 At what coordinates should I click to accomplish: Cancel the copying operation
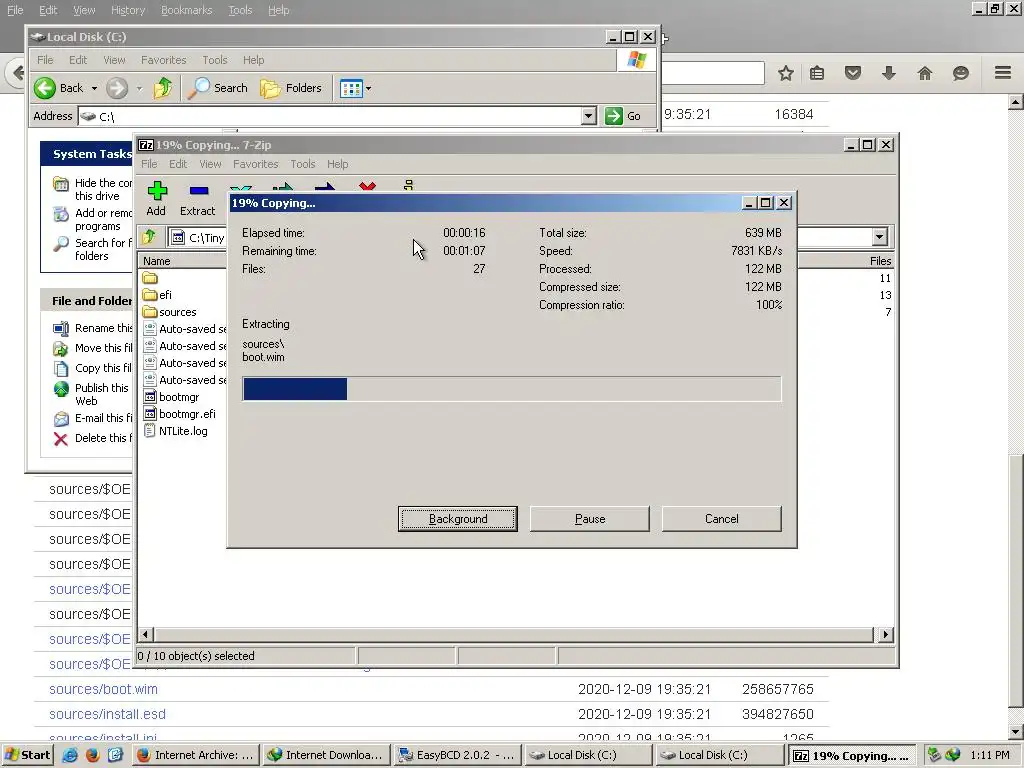pyautogui.click(x=722, y=519)
